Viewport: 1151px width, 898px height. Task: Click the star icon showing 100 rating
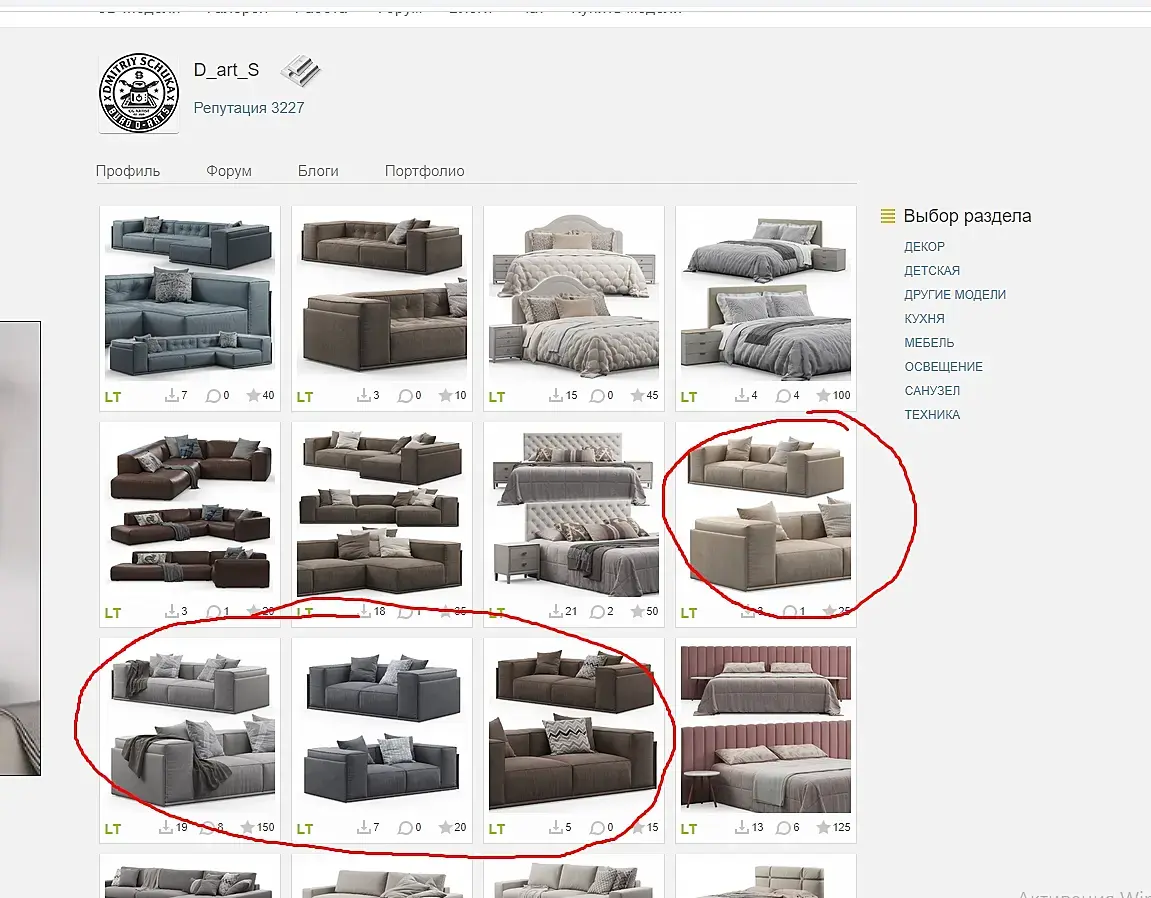pos(824,395)
